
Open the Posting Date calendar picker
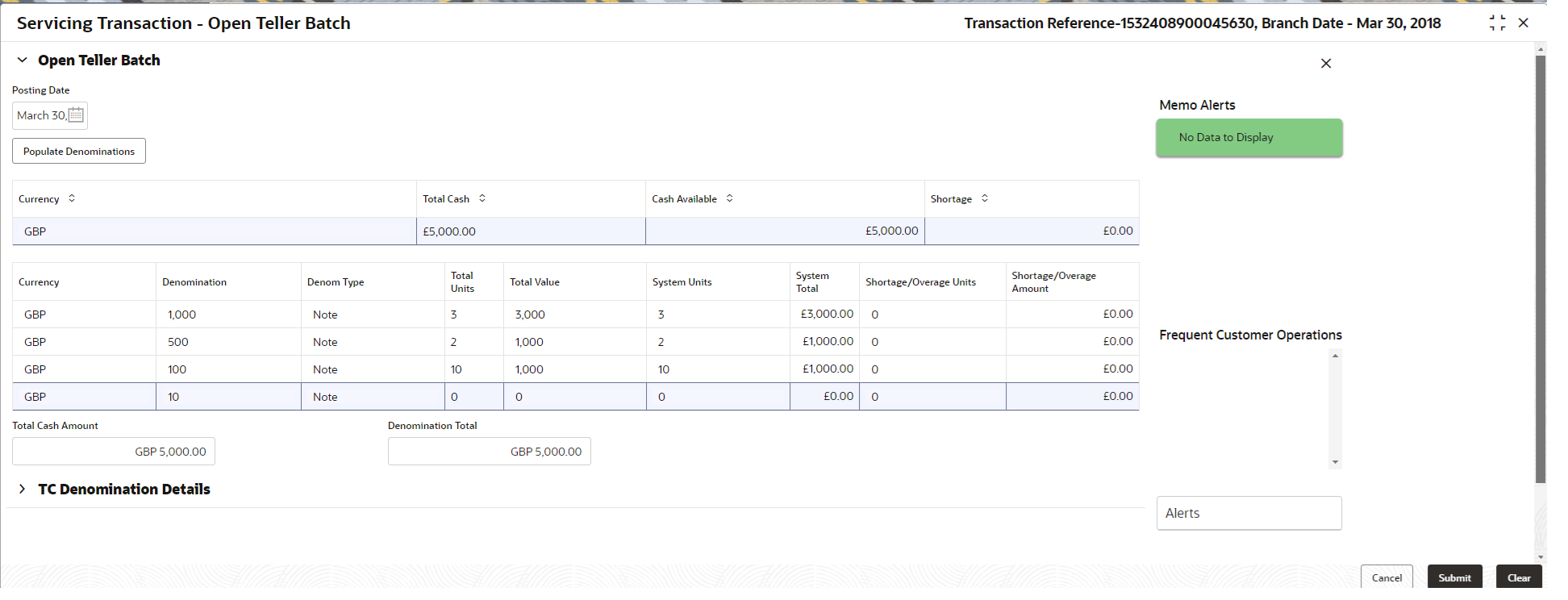pos(76,115)
